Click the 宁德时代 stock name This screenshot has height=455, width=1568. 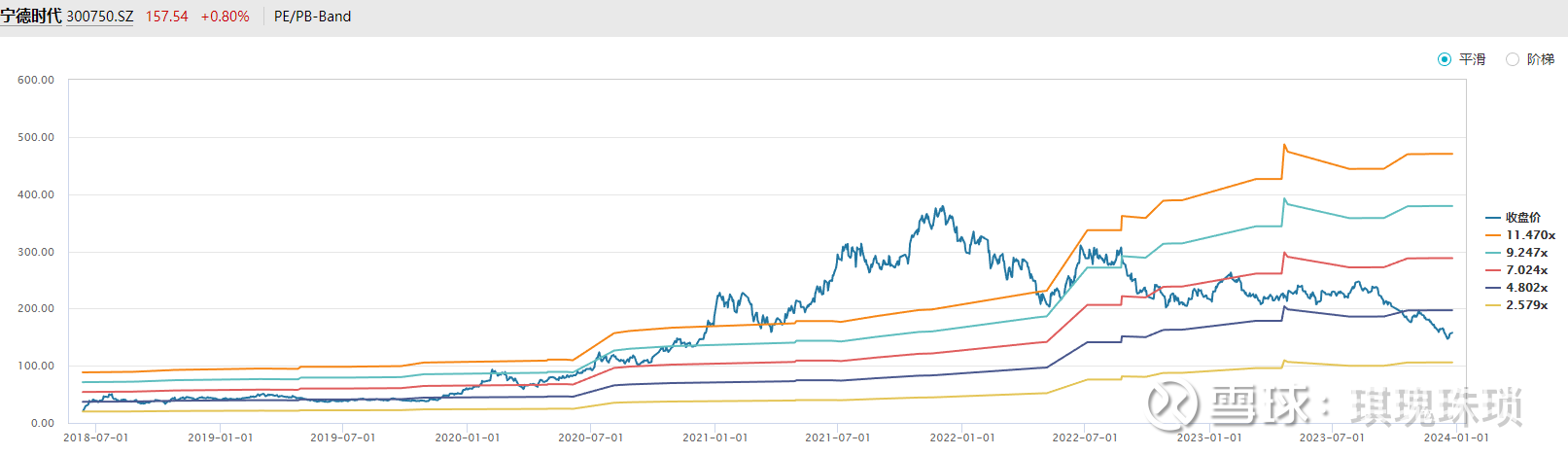pyautogui.click(x=31, y=17)
